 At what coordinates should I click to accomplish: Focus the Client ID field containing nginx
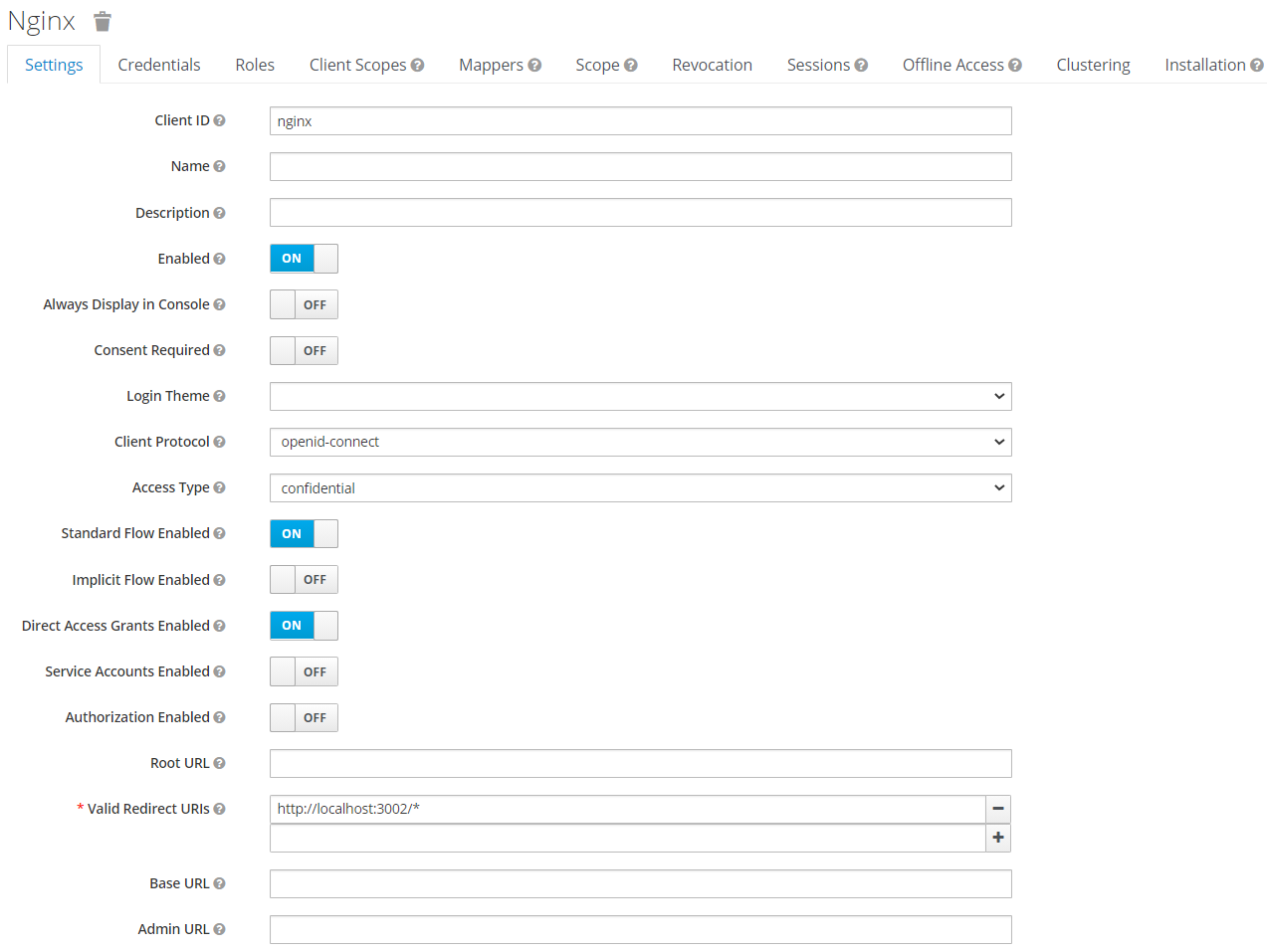point(640,120)
